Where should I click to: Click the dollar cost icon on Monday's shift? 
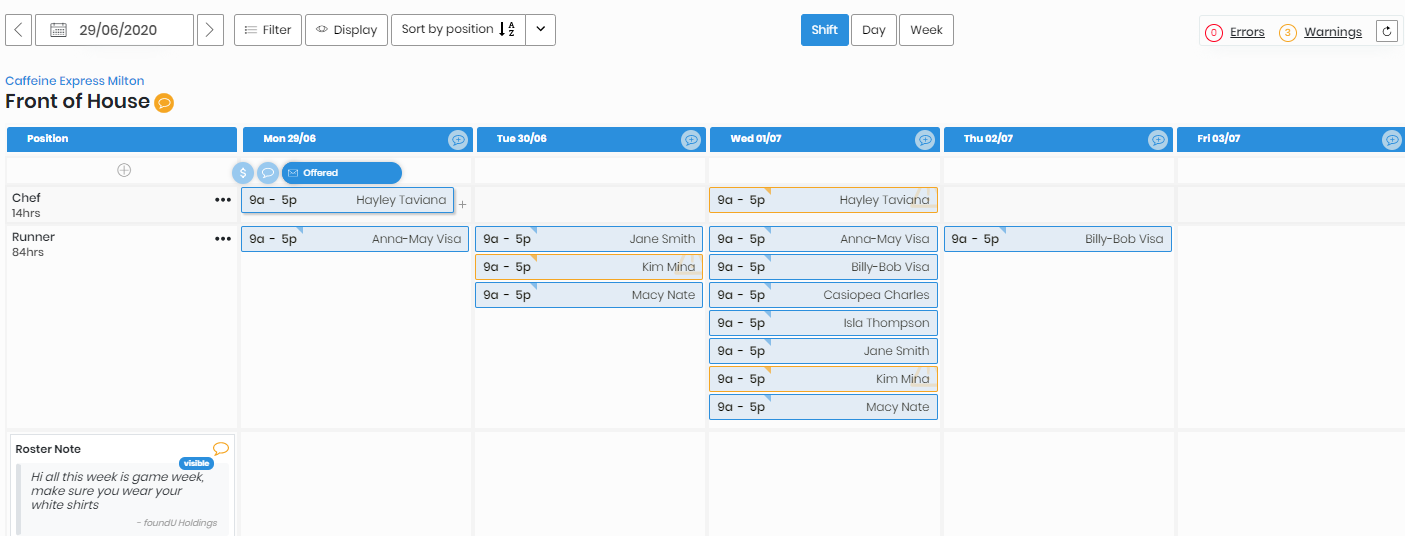click(243, 173)
